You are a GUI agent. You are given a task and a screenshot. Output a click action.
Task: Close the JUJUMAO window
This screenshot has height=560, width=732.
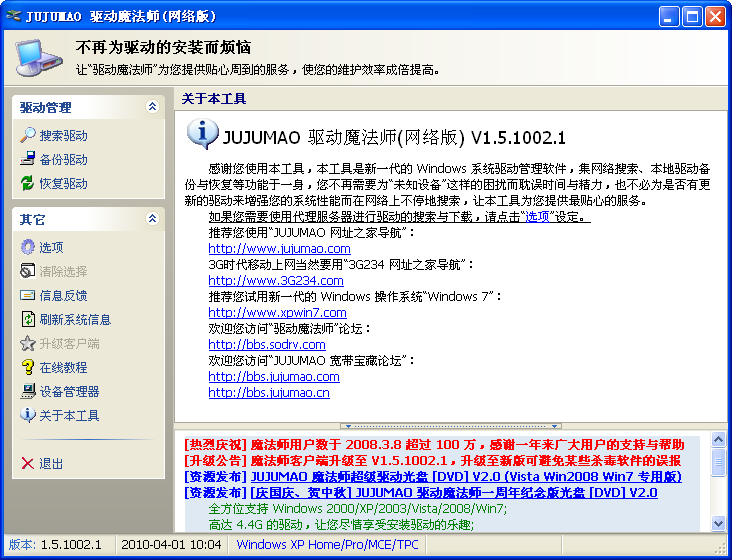click(715, 16)
